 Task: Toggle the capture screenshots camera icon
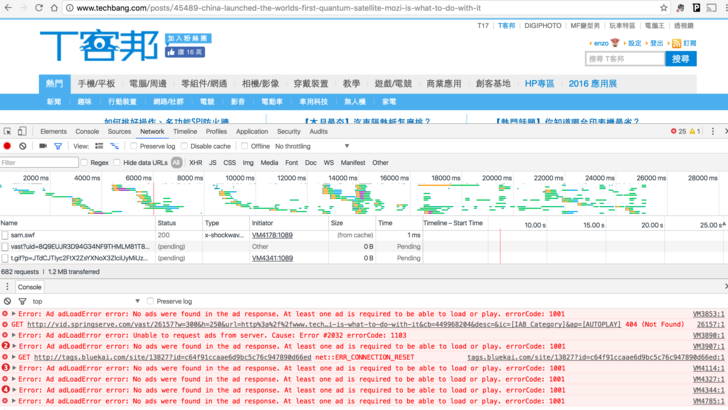(41, 146)
